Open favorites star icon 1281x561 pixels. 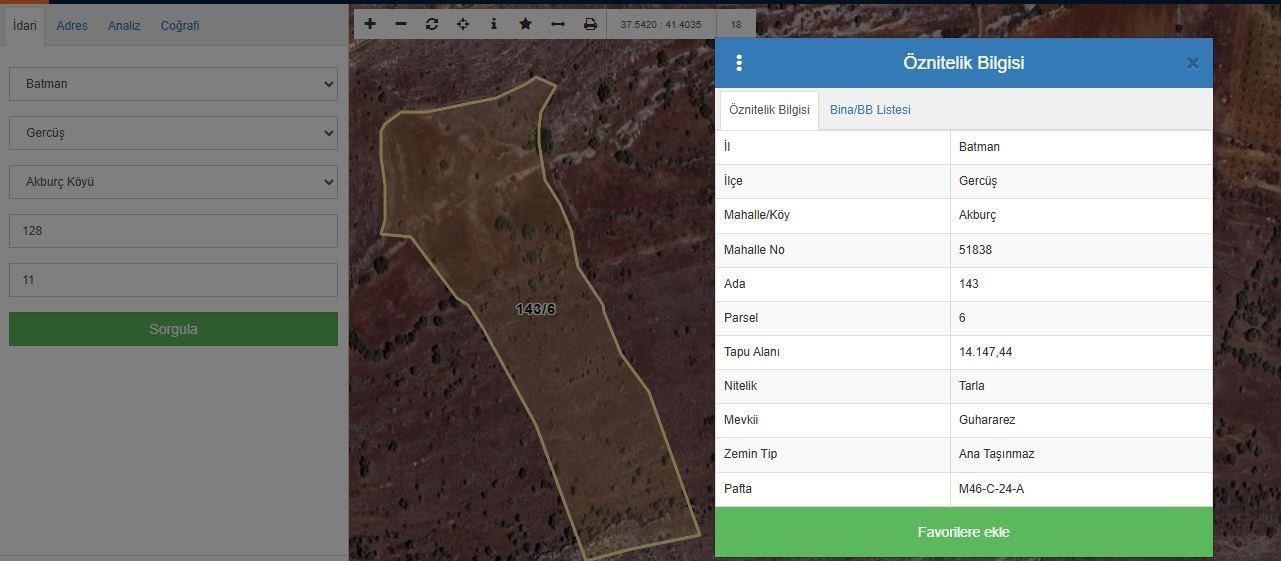click(x=525, y=24)
